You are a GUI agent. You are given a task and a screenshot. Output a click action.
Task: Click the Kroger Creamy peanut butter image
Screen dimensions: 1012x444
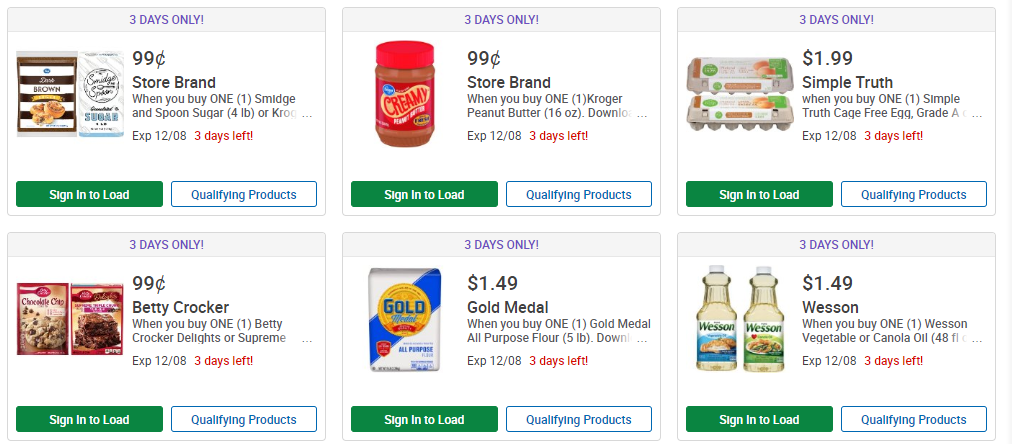[405, 96]
